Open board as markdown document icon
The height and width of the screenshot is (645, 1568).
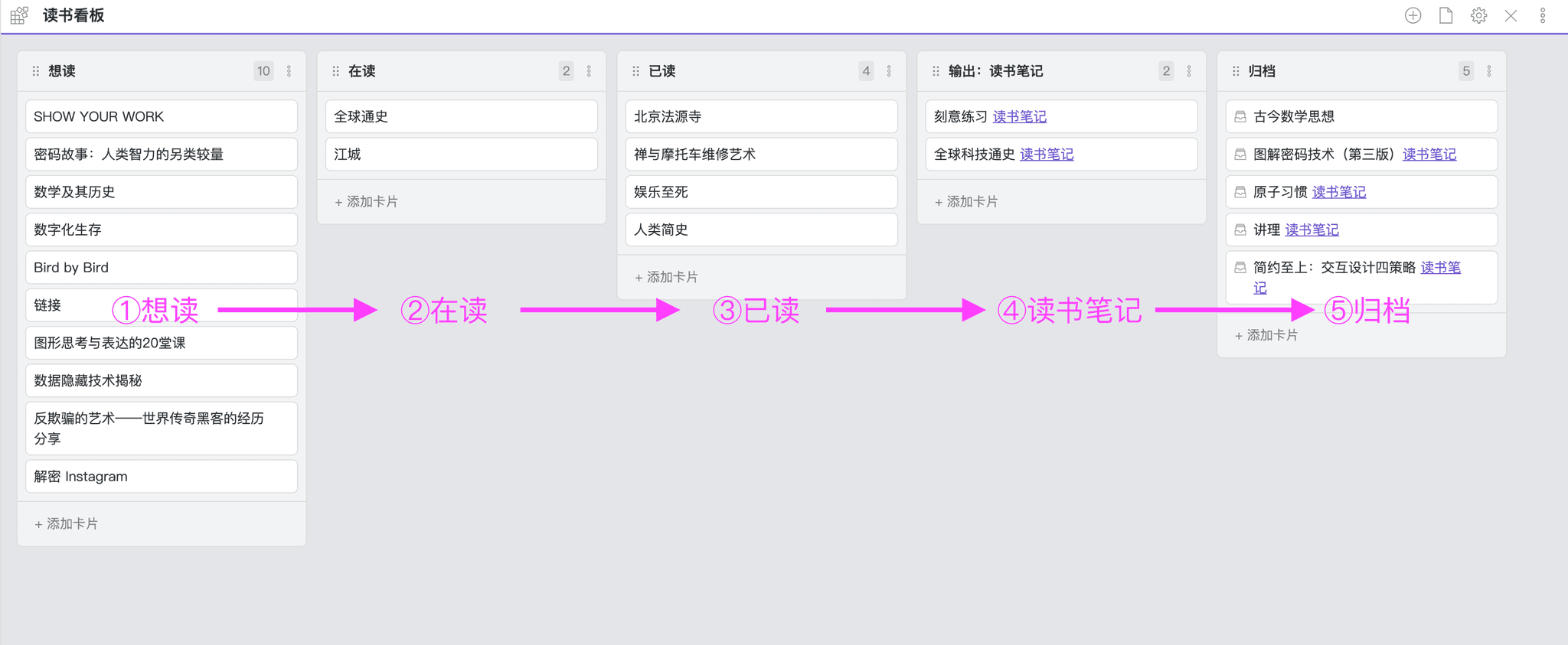click(1445, 15)
